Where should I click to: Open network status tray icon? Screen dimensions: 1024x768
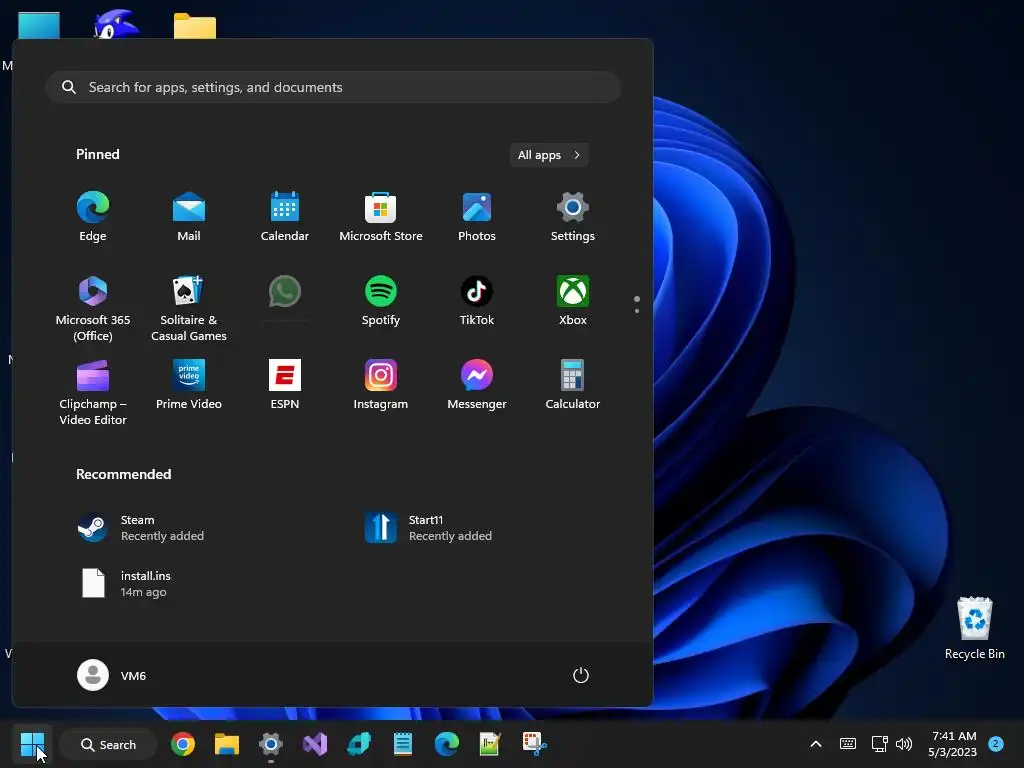[879, 744]
